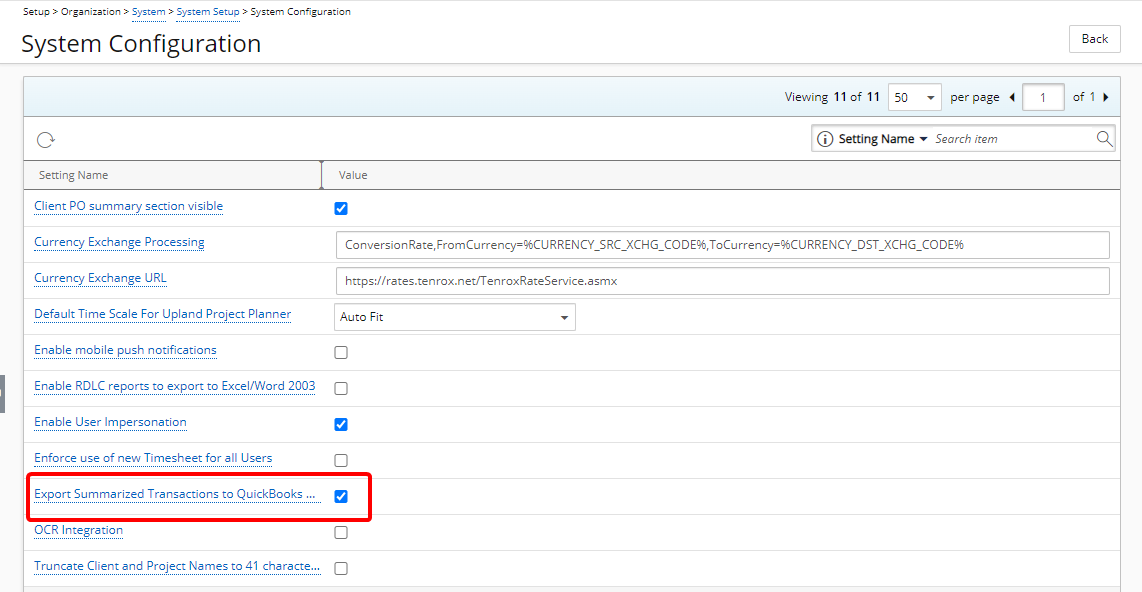Open the Setting Name search filter dropdown

(882, 139)
